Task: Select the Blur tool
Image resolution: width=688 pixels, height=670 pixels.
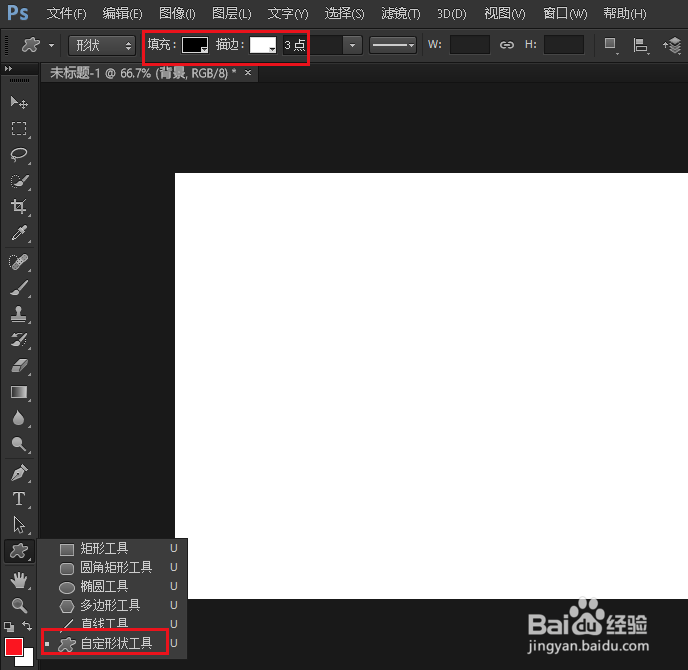Action: point(18,418)
